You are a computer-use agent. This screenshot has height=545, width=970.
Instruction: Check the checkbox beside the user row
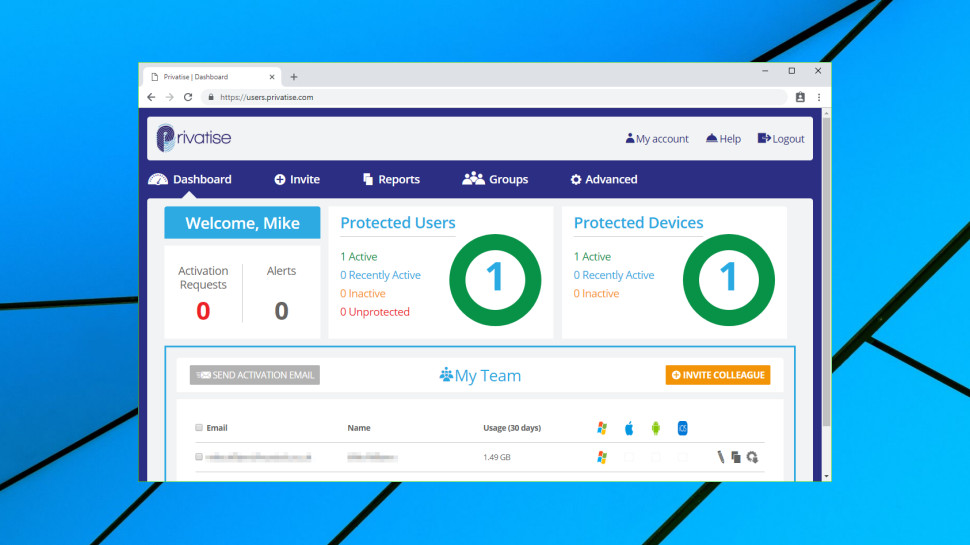click(x=199, y=457)
